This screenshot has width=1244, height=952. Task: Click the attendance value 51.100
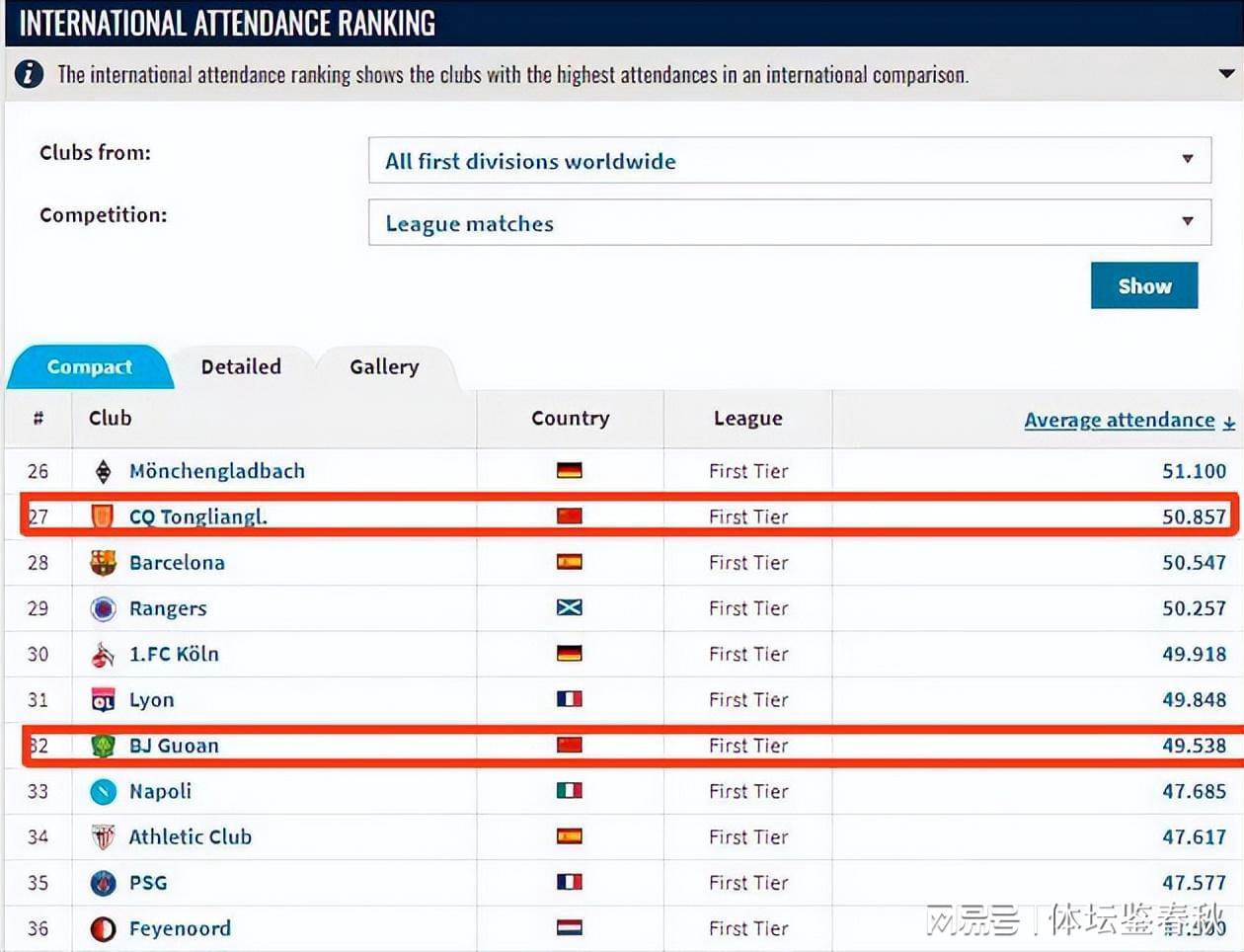pyautogui.click(x=1194, y=471)
